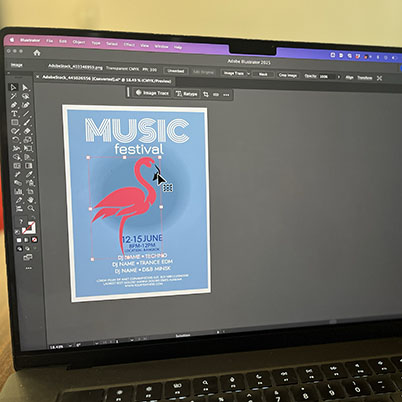This screenshot has width=402, height=402.
Task: Open the Home screen icon
Action: (37, 52)
